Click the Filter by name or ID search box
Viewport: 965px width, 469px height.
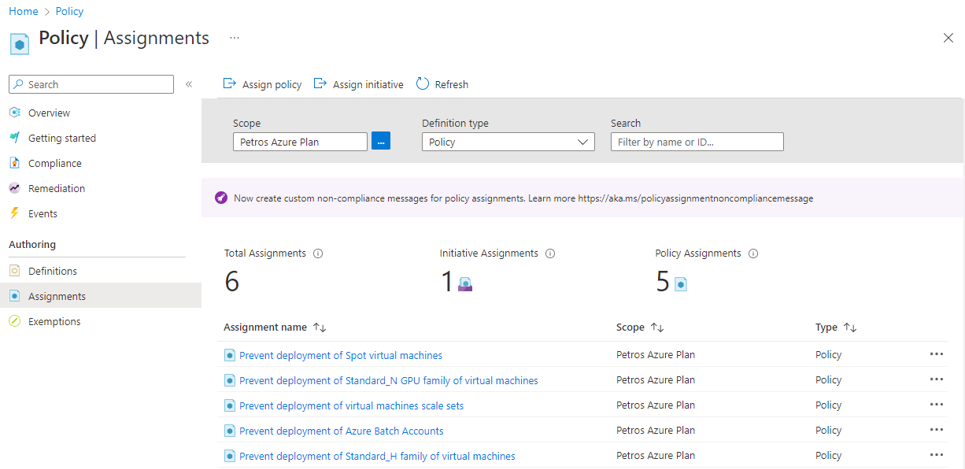tap(697, 142)
